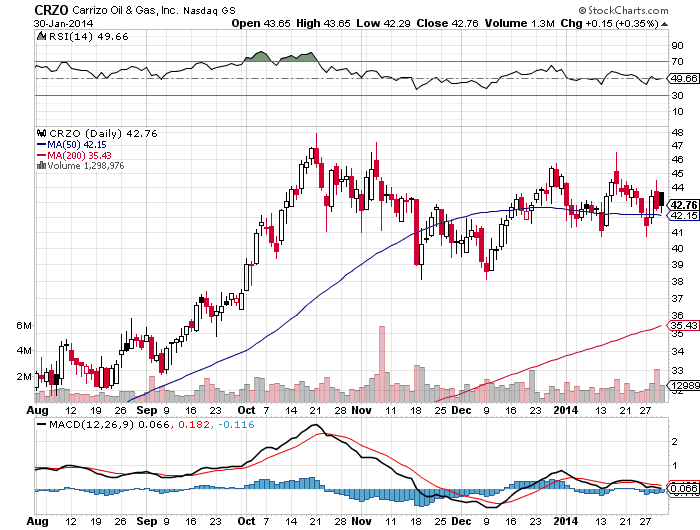Click Nov on the price chart date axis
The width and height of the screenshot is (700, 530).
pos(361,410)
